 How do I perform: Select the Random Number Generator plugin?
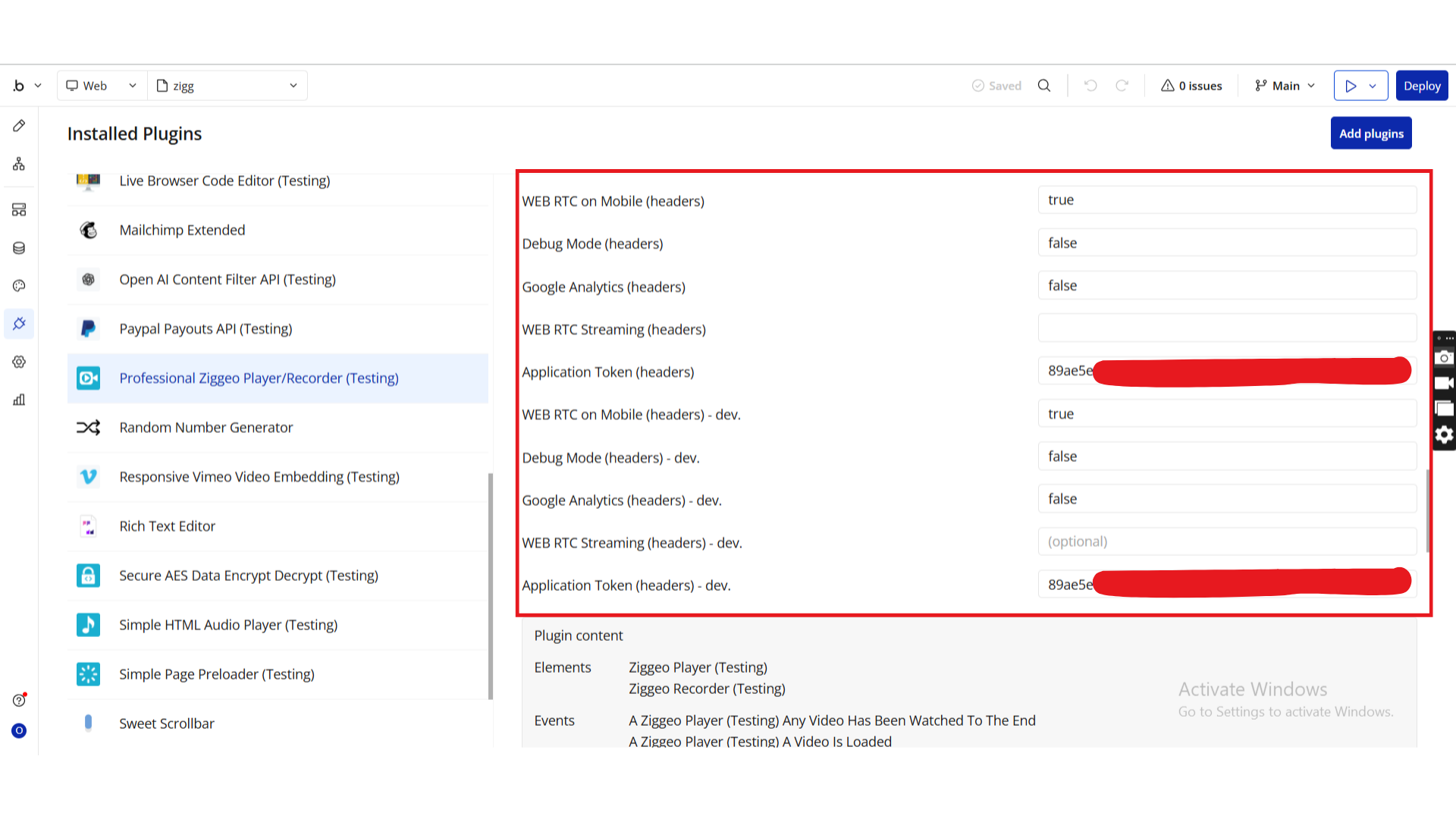(206, 428)
